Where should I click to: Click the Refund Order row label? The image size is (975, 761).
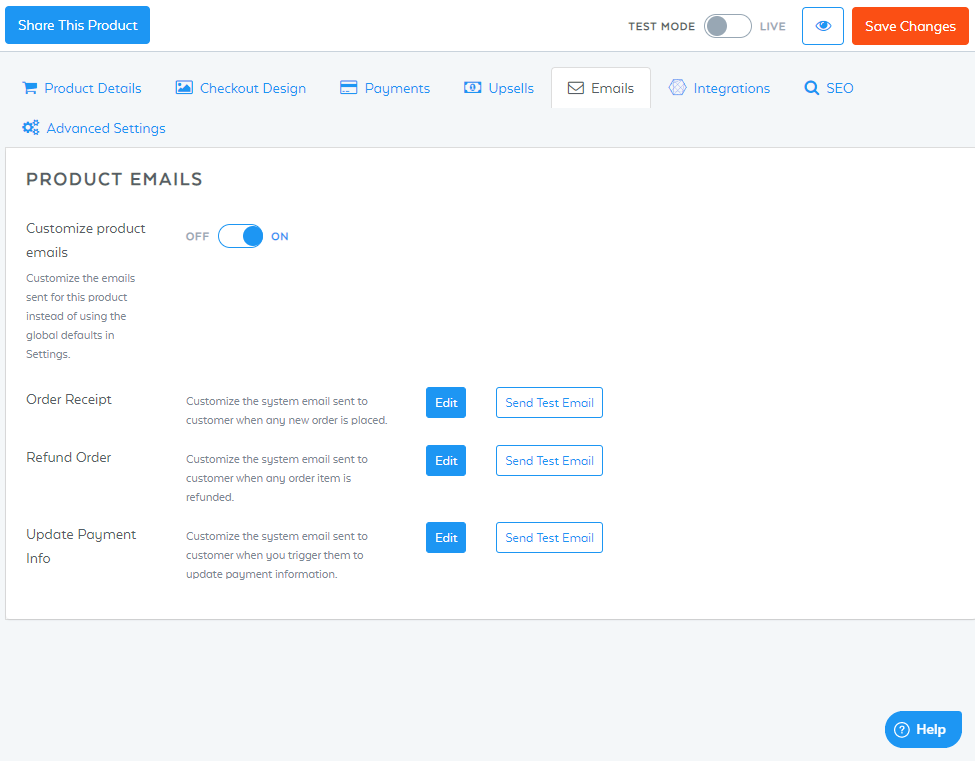pos(68,457)
